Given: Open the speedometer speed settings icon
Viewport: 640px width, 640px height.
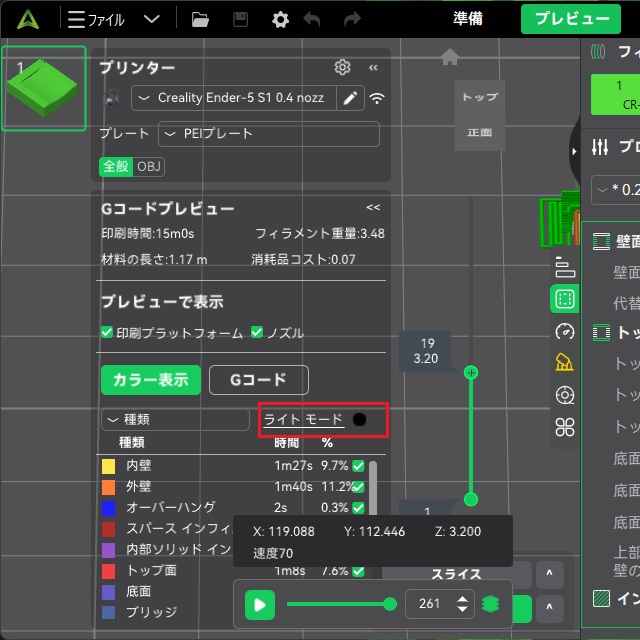Looking at the screenshot, I should coord(565,331).
